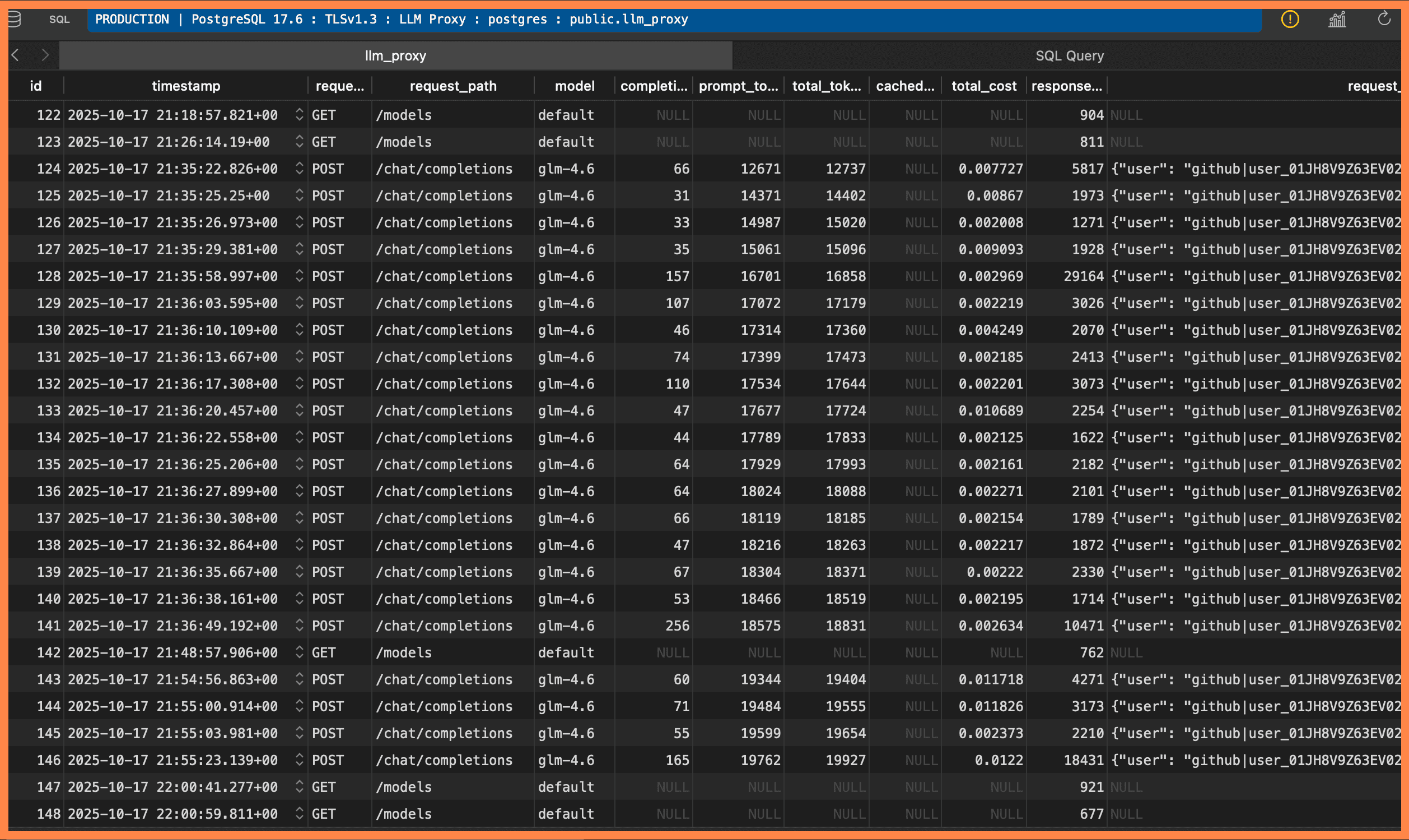Switch to the SQL Query tab
The image size is (1409, 840).
click(1070, 55)
